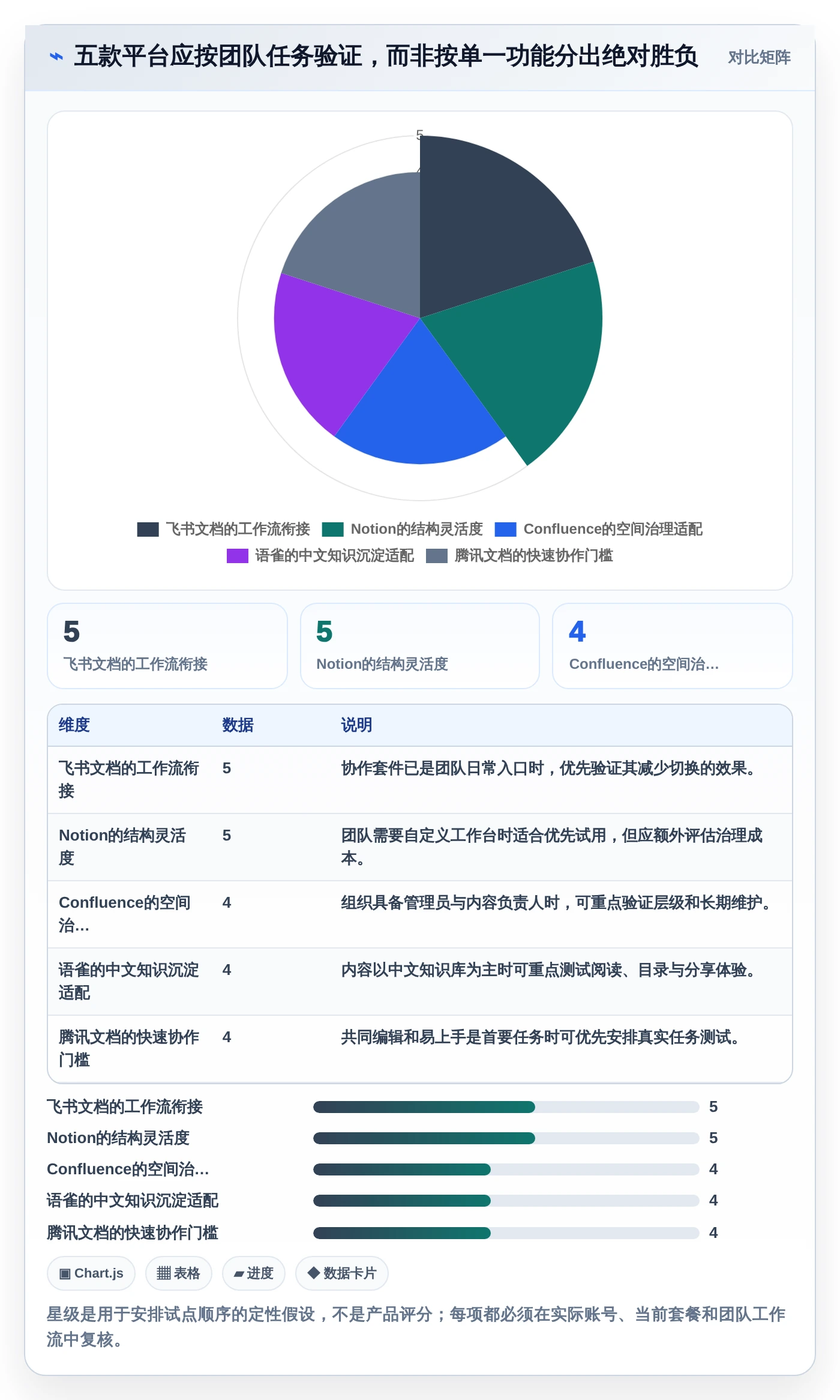Click the 表格 tag chip
Viewport: 840px width, 1400px height.
coord(179,1273)
